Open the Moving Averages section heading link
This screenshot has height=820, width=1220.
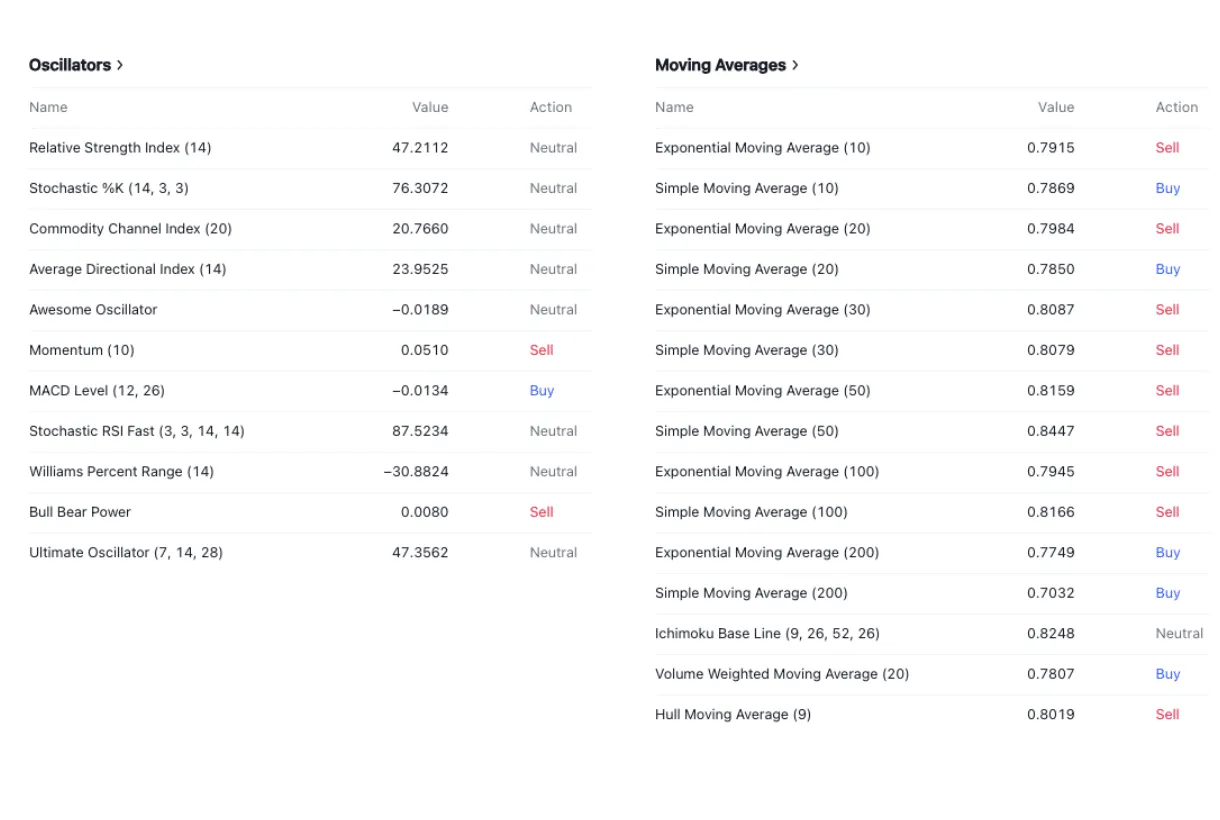coord(720,65)
